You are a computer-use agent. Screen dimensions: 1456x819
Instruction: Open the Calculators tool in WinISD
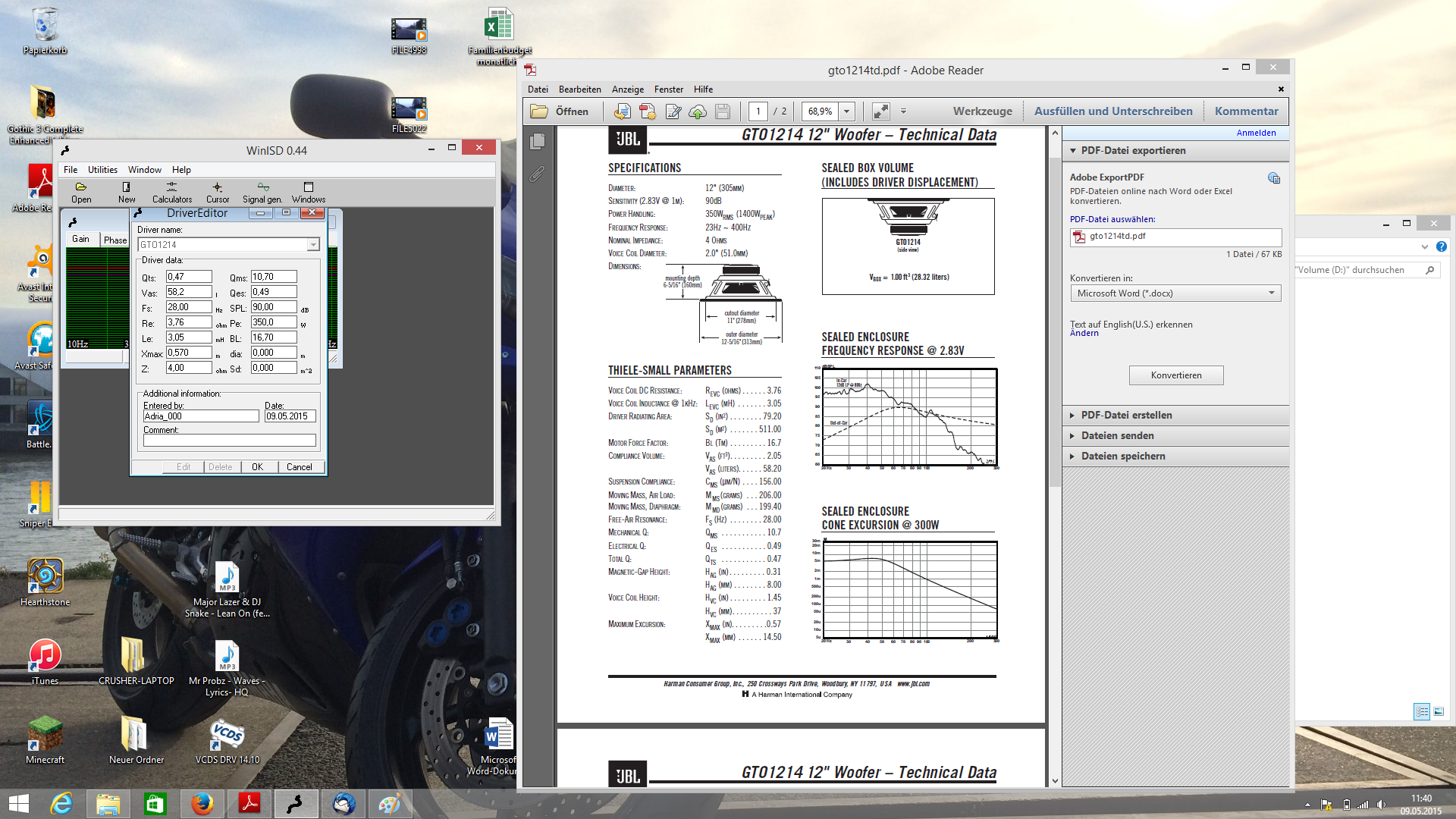[172, 192]
